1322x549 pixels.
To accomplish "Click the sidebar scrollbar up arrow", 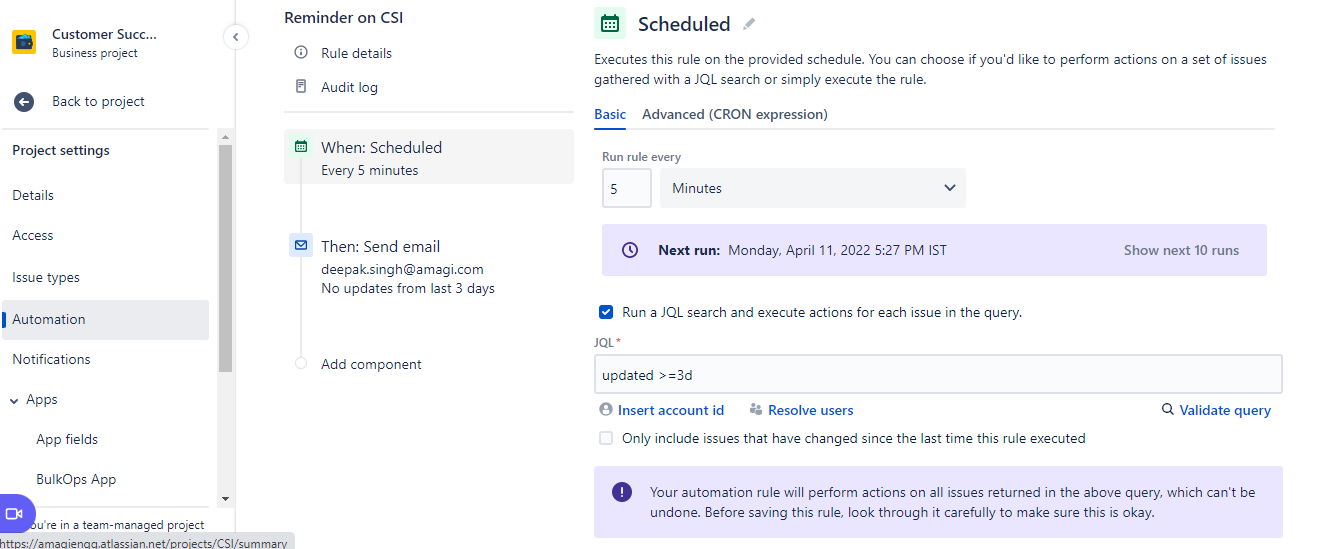I will [225, 136].
